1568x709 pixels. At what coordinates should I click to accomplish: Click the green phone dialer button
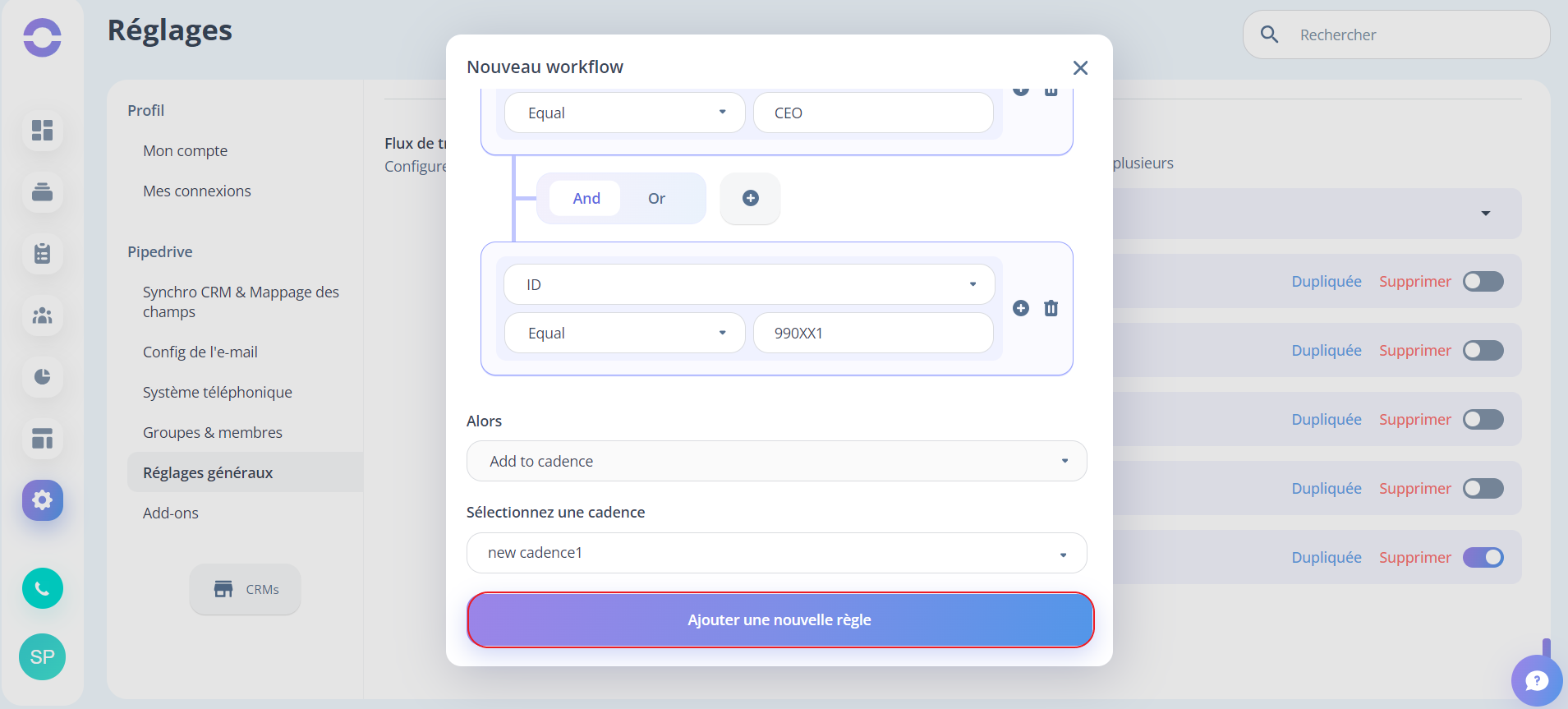[42, 588]
